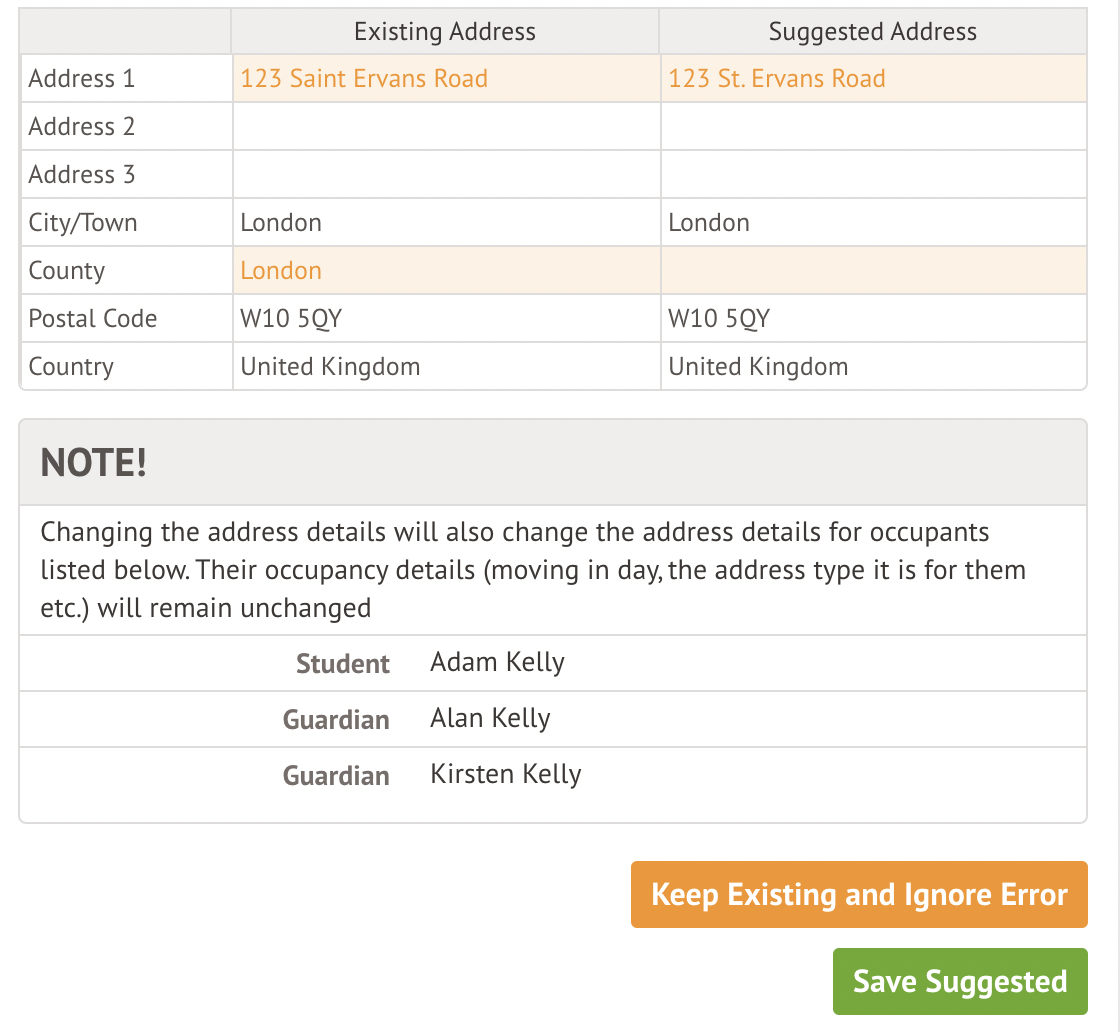Select student occupant Adam Kelly

coord(497,662)
